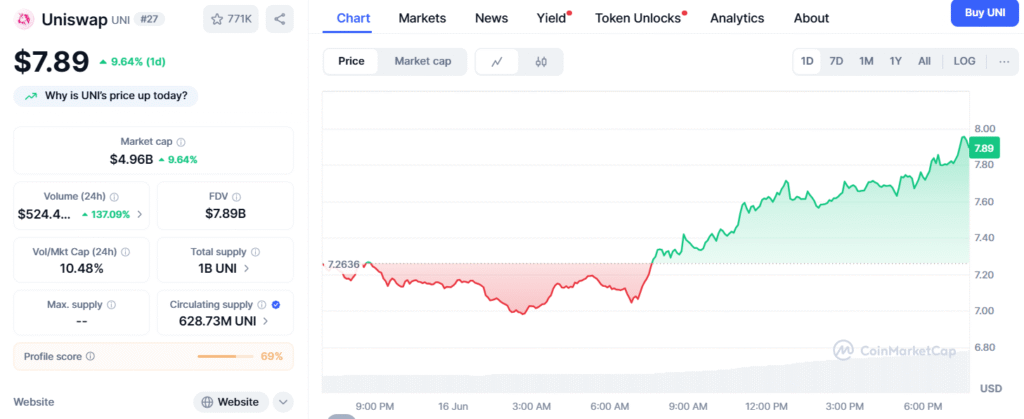Screen dimensions: 1024x419
Task: Click the Buy UNI button
Action: pyautogui.click(x=984, y=13)
